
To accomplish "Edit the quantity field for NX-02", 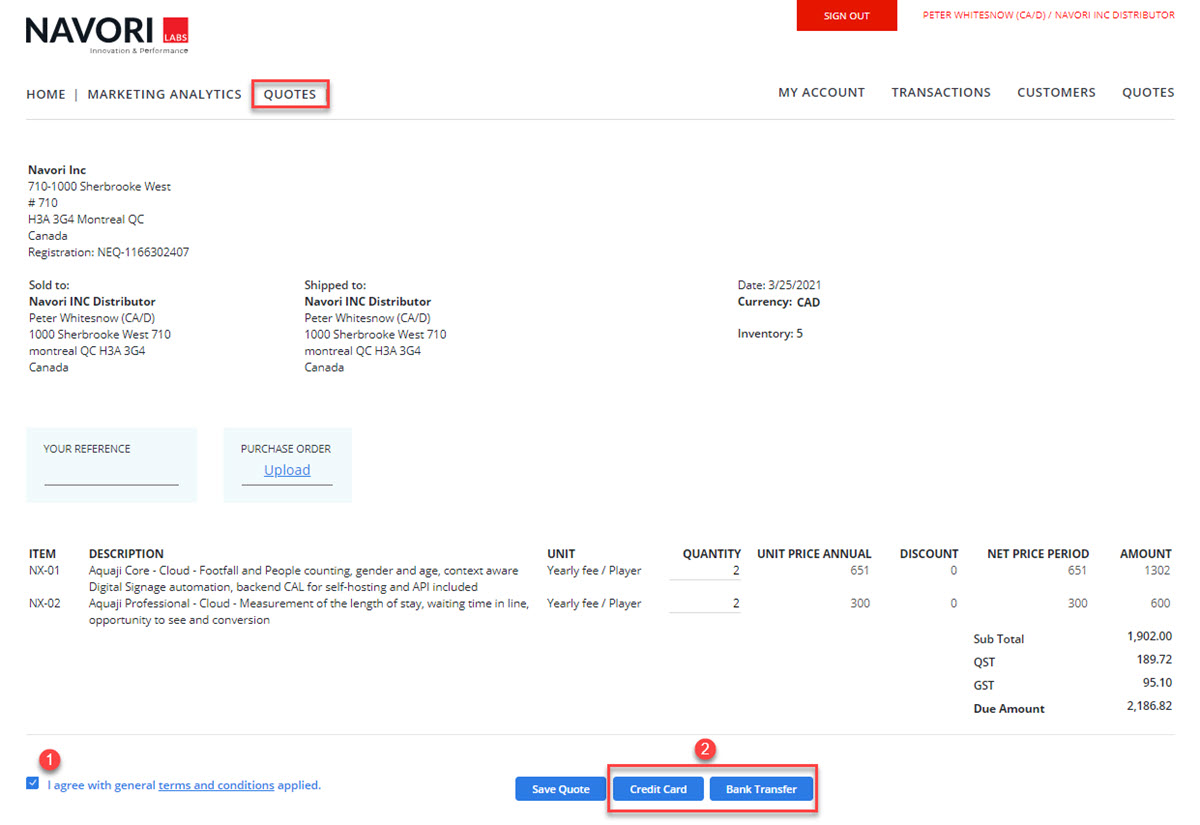I will point(705,604).
